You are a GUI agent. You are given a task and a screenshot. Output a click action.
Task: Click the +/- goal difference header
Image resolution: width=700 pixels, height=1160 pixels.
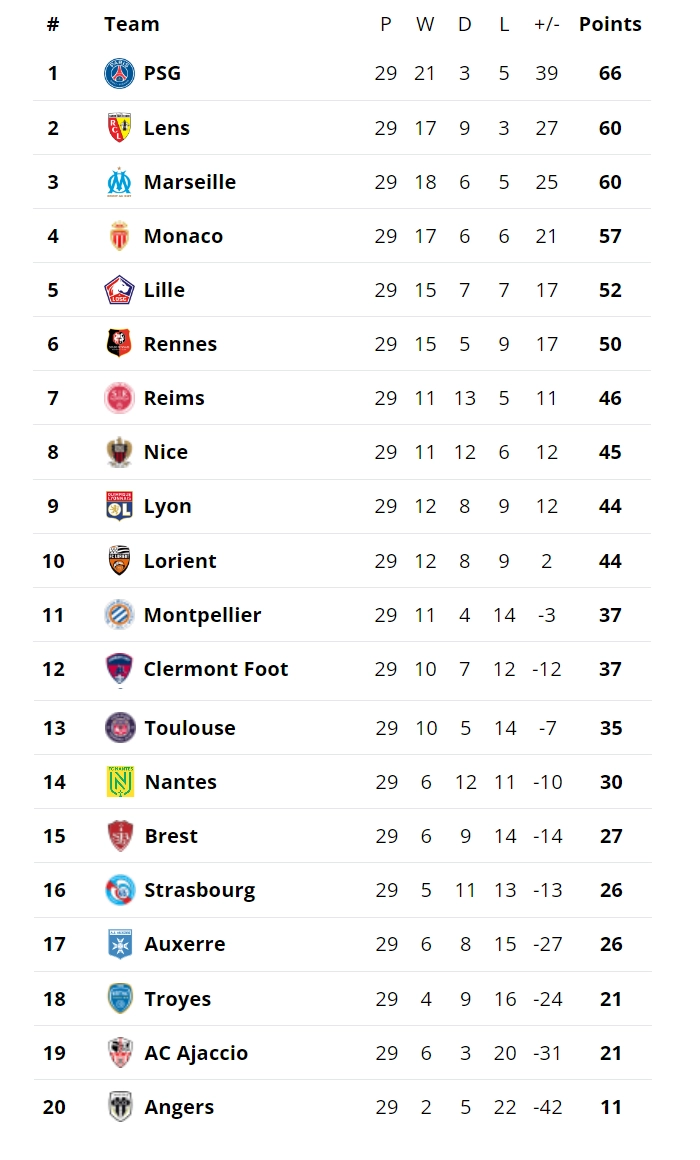546,24
